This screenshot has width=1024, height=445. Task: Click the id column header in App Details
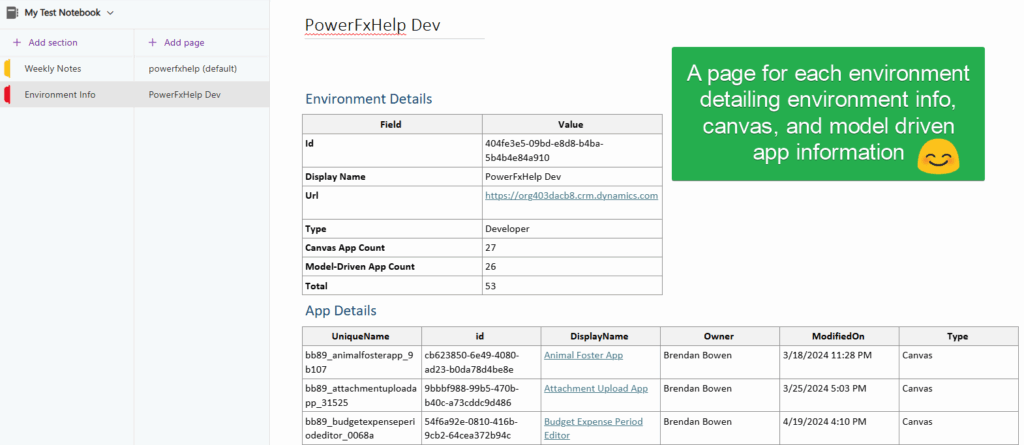pyautogui.click(x=481, y=337)
